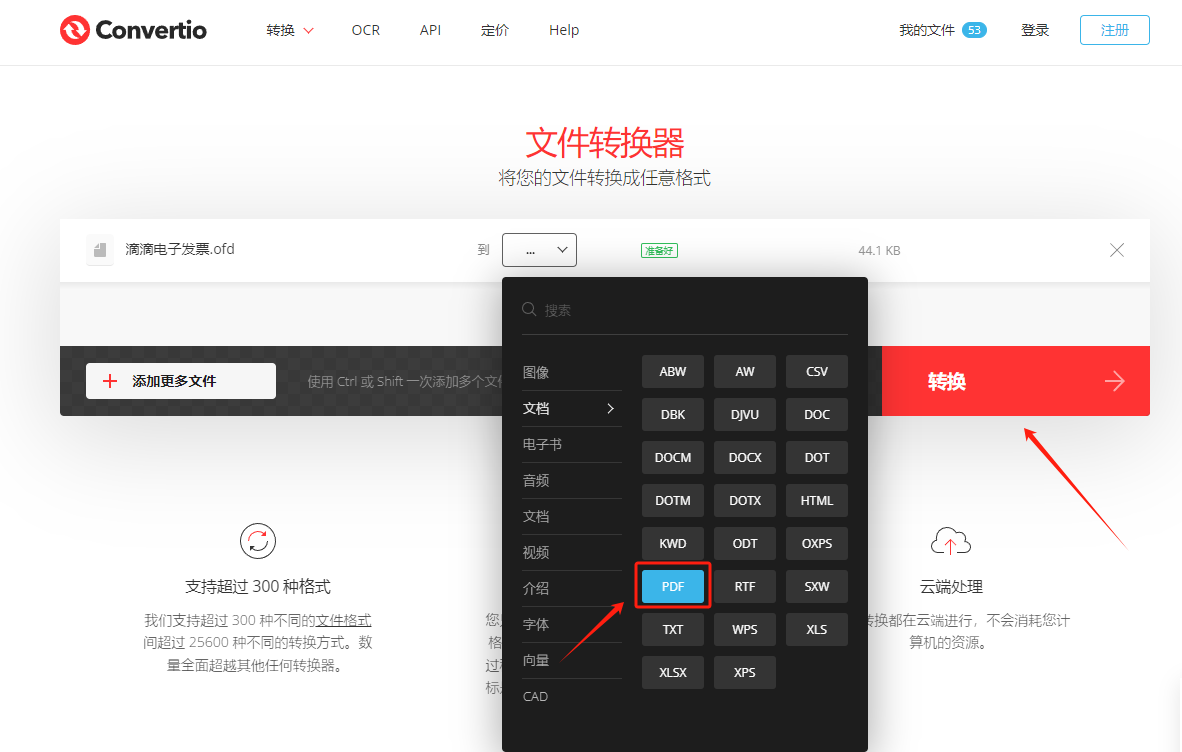This screenshot has width=1182, height=752.
Task: Click the format search field
Action: (684, 310)
